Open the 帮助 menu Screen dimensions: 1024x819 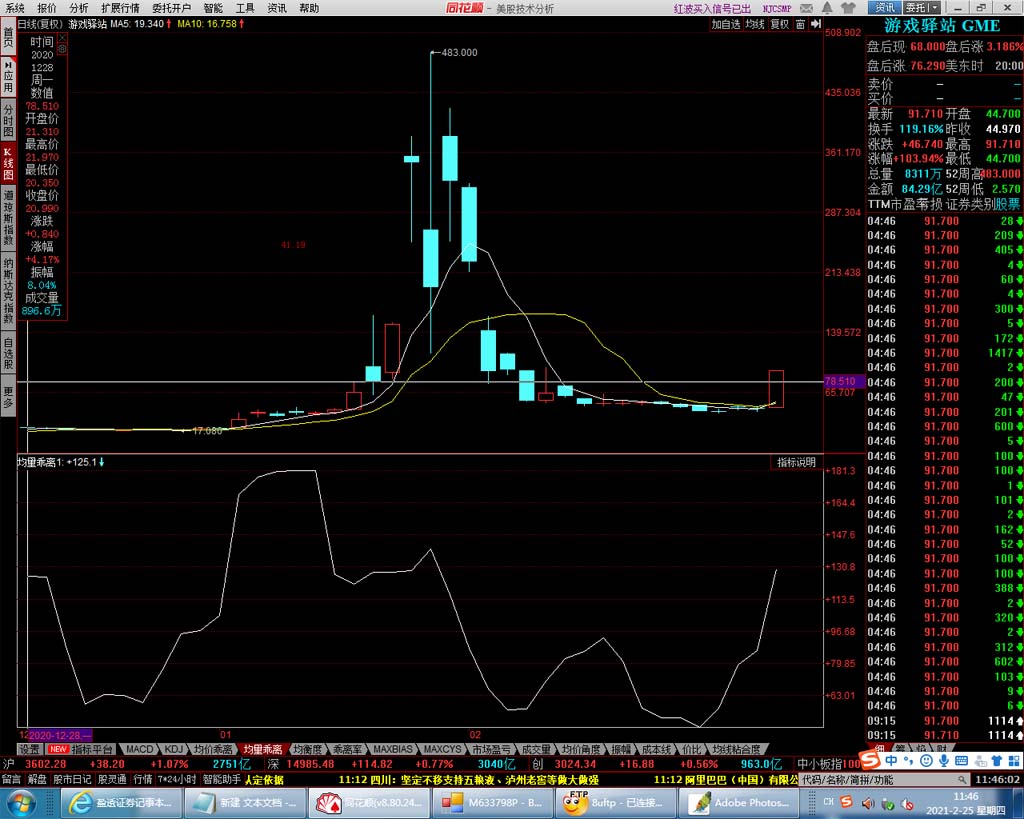pyautogui.click(x=309, y=8)
